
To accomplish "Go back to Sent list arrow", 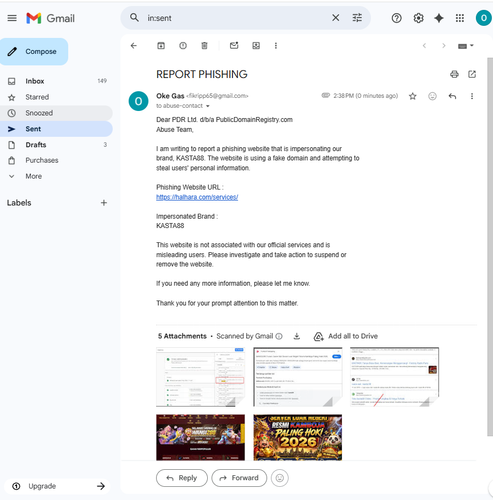I will coord(134,46).
